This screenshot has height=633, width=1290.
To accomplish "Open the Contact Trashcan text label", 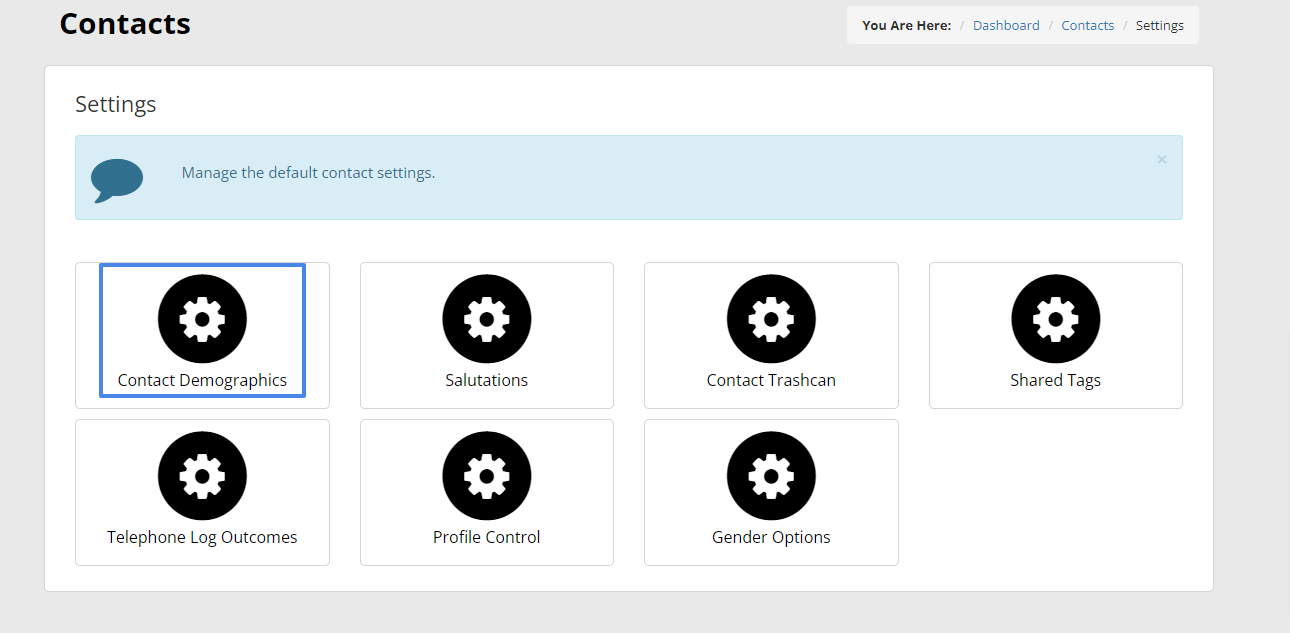I will [771, 380].
